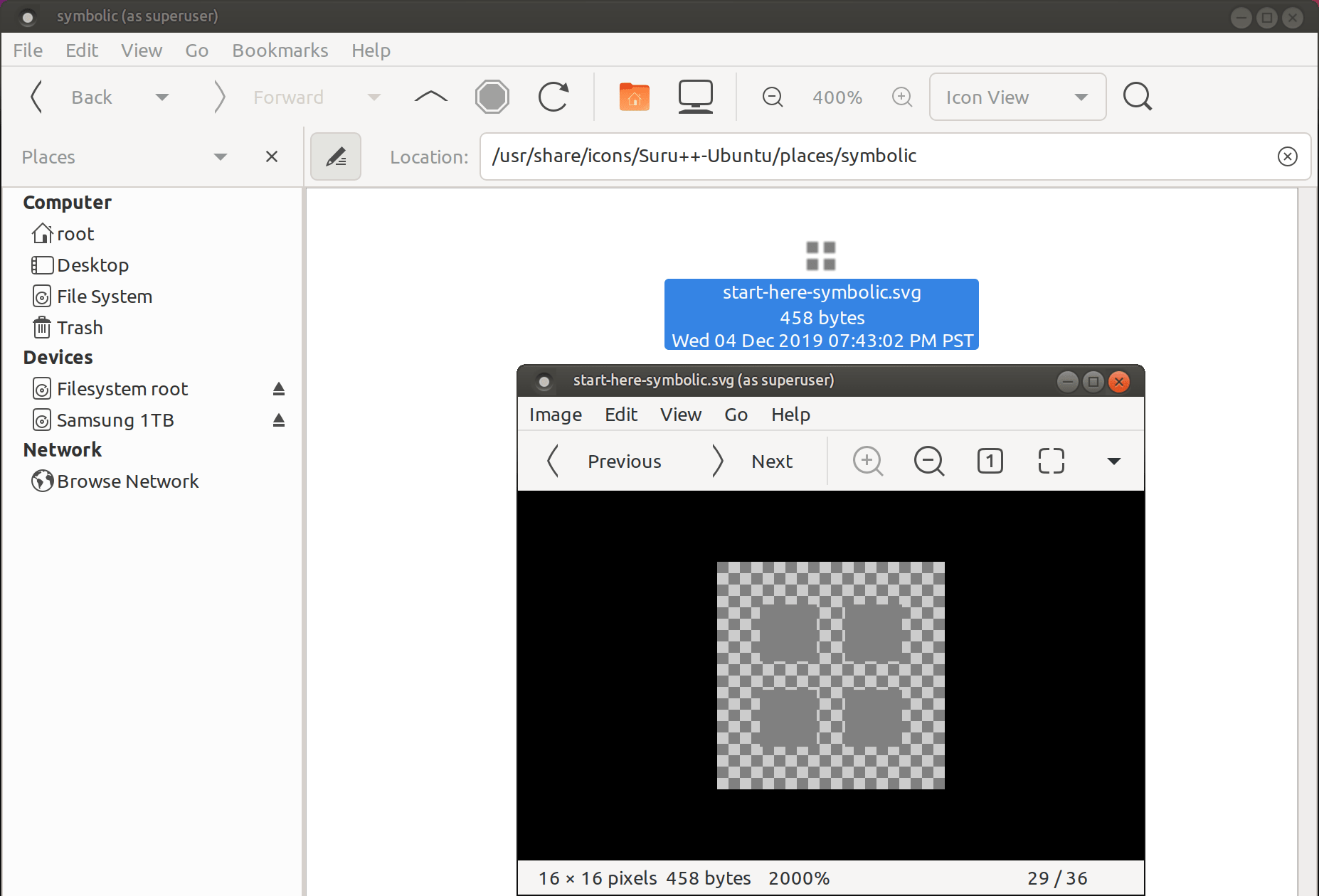The width and height of the screenshot is (1319, 896).
Task: Zoom in on image in viewer
Action: [868, 462]
